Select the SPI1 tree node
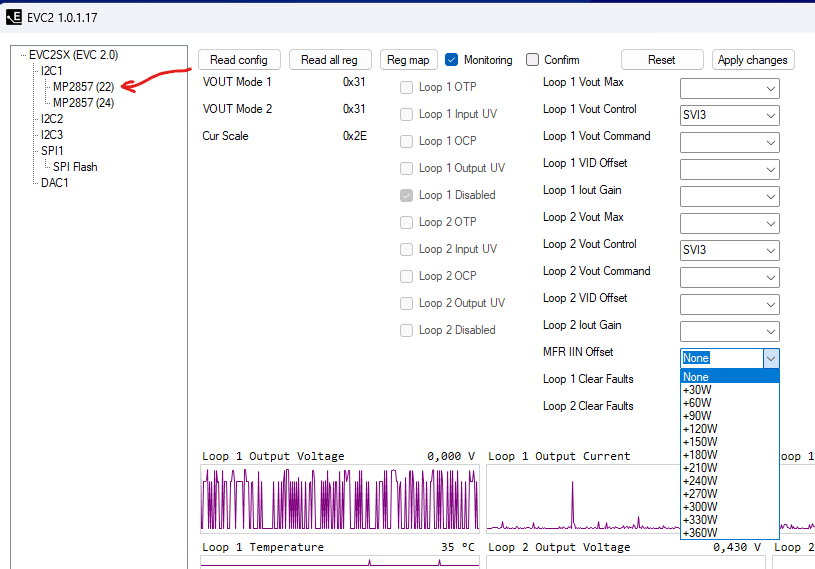This screenshot has width=815, height=569. 52,151
